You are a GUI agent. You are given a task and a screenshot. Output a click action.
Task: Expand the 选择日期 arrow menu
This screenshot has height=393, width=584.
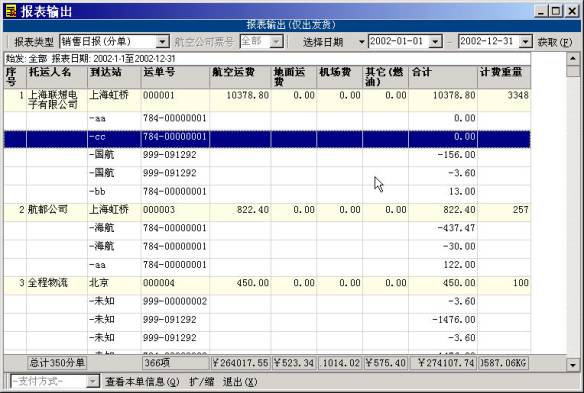[x=361, y=42]
